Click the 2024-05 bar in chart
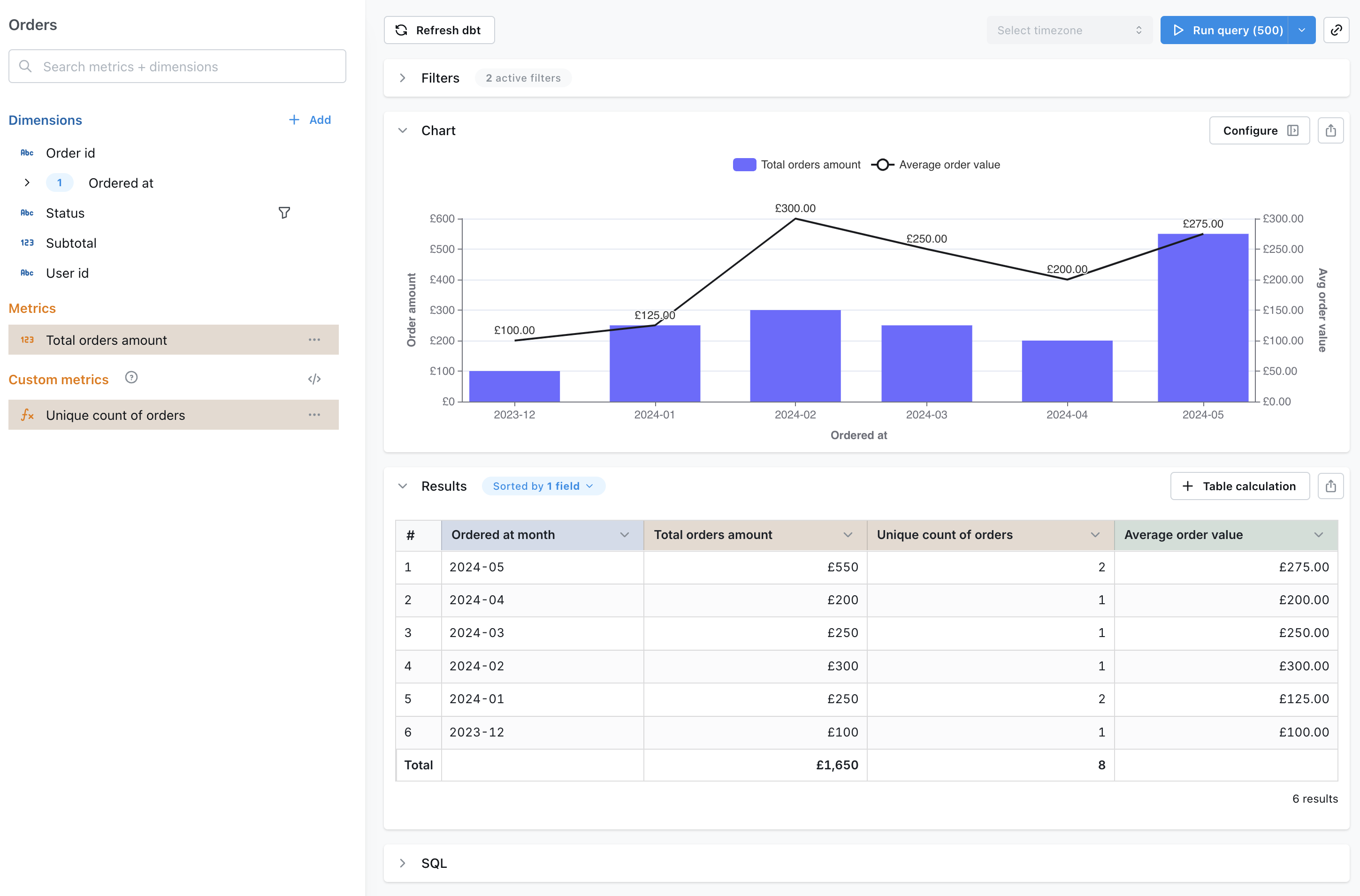 pyautogui.click(x=1202, y=320)
